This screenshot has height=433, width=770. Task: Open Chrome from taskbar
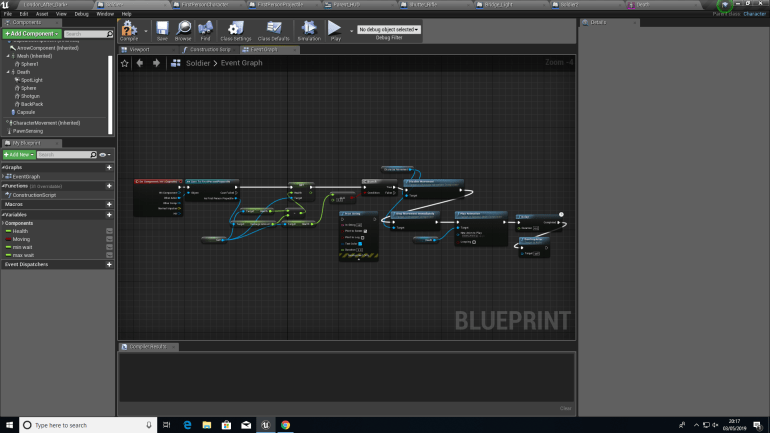coord(285,425)
